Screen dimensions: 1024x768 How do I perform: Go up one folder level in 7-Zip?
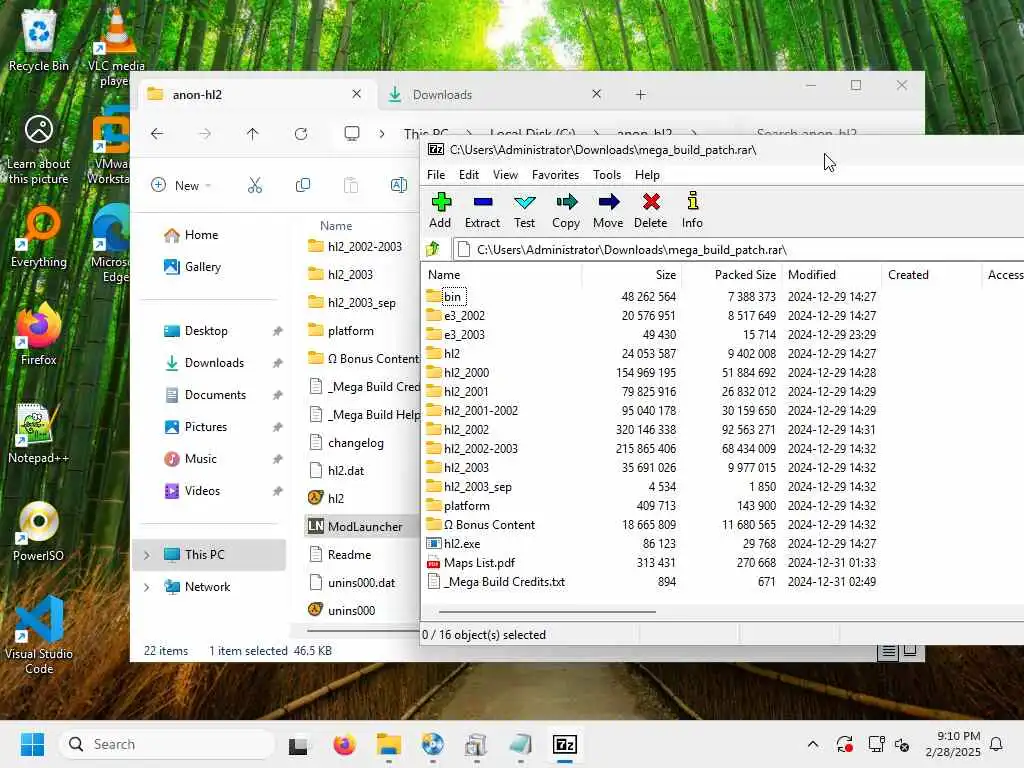[x=432, y=249]
